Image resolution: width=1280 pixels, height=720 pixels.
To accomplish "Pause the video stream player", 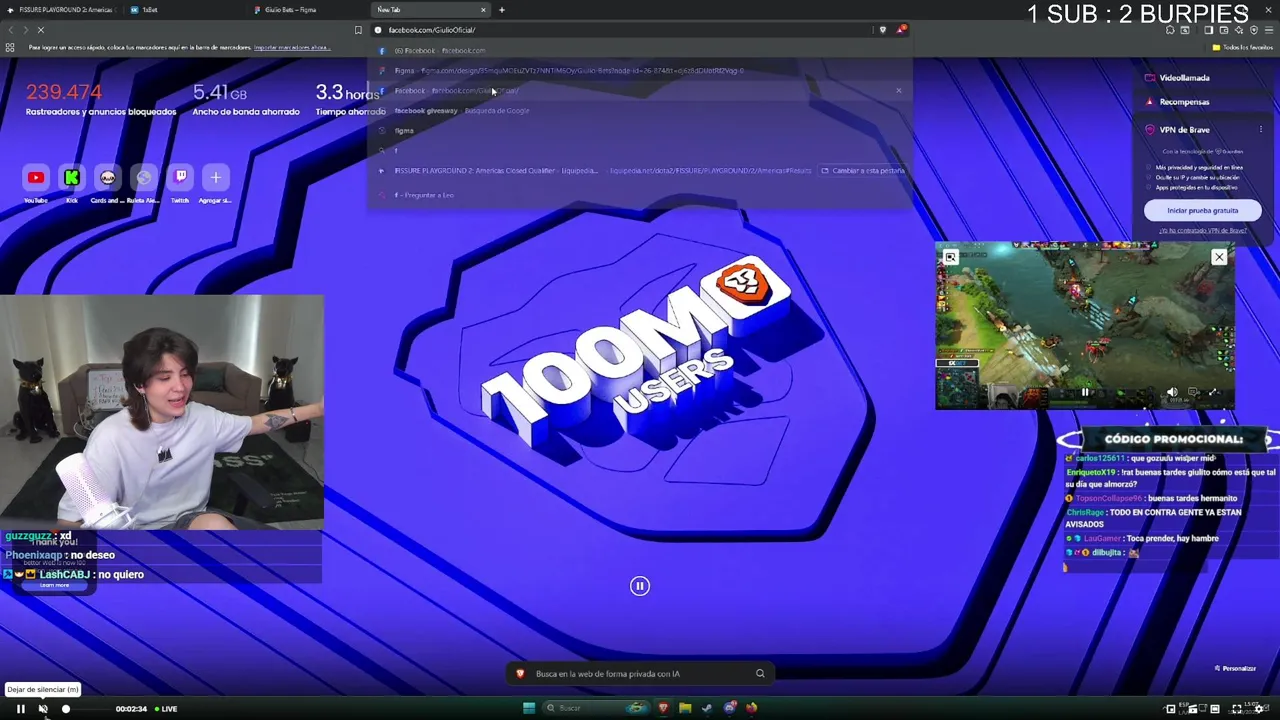I will point(20,709).
